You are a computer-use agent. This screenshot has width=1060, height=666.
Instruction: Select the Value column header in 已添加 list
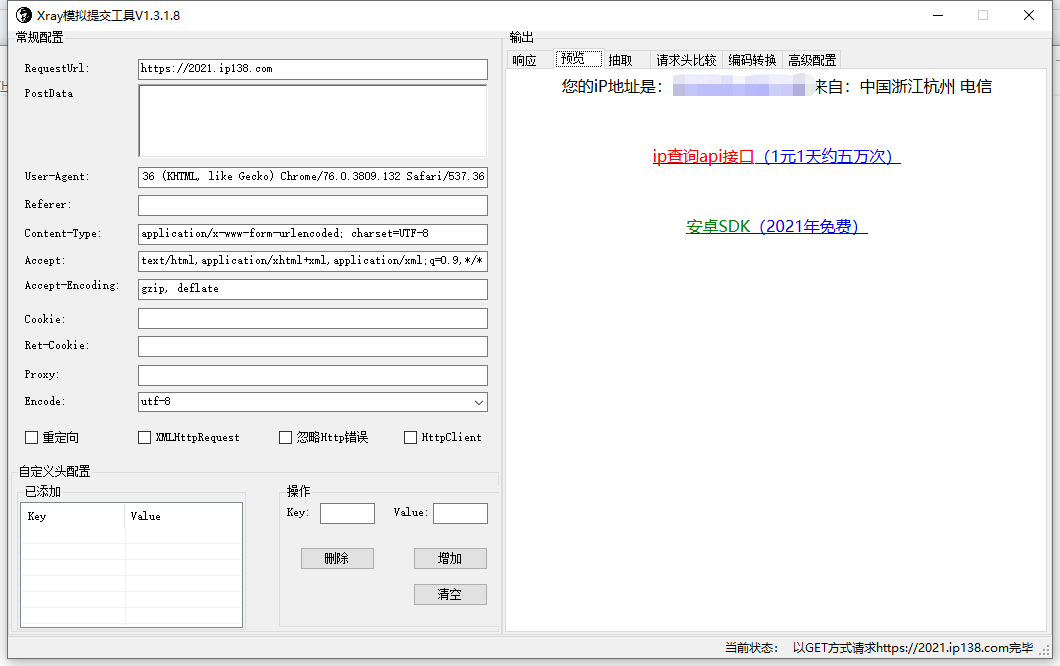(x=183, y=516)
